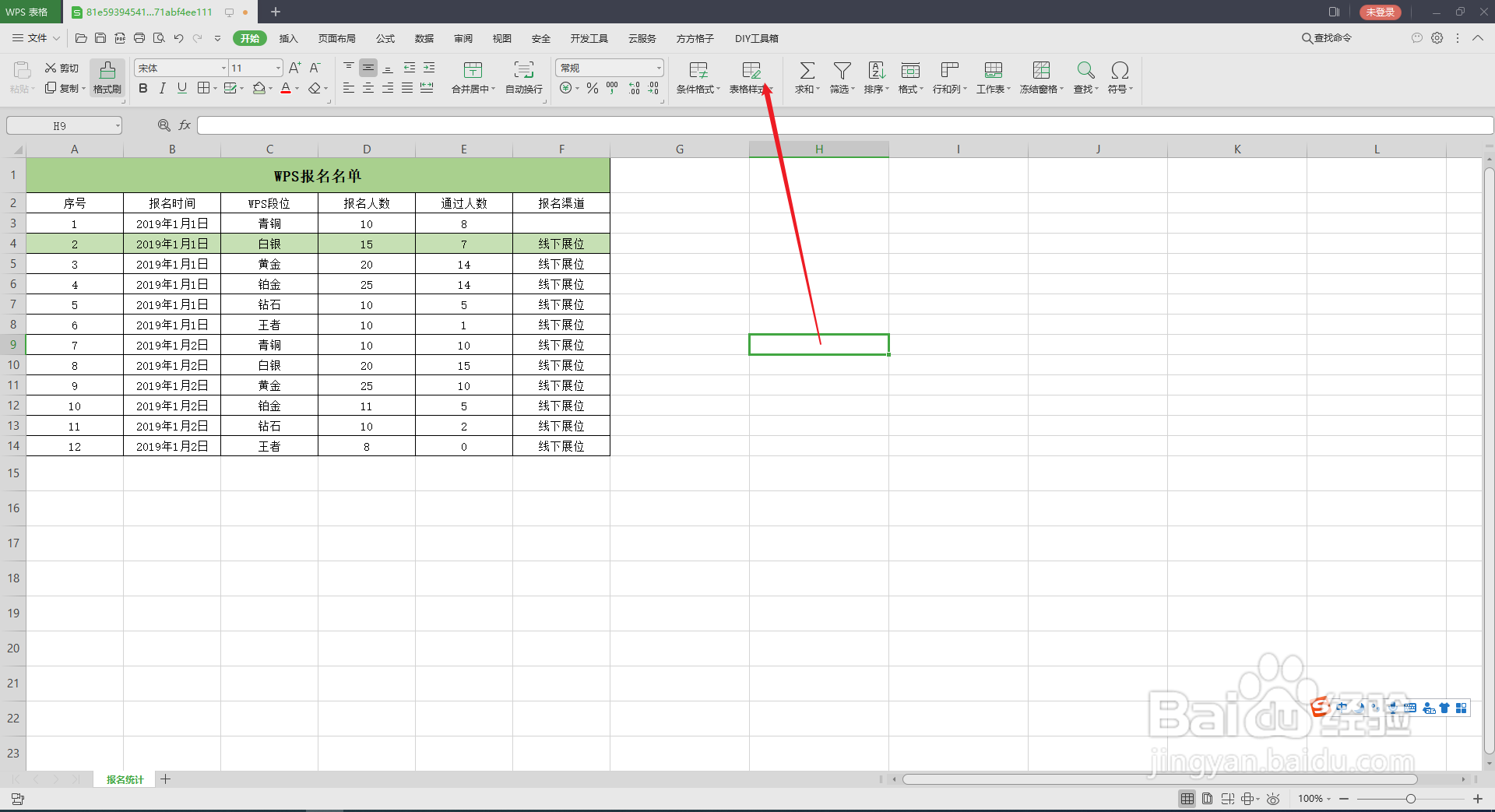Viewport: 1495px width, 812px height.
Task: Switch to the 公式 (Formulas) tab
Action: (x=385, y=38)
